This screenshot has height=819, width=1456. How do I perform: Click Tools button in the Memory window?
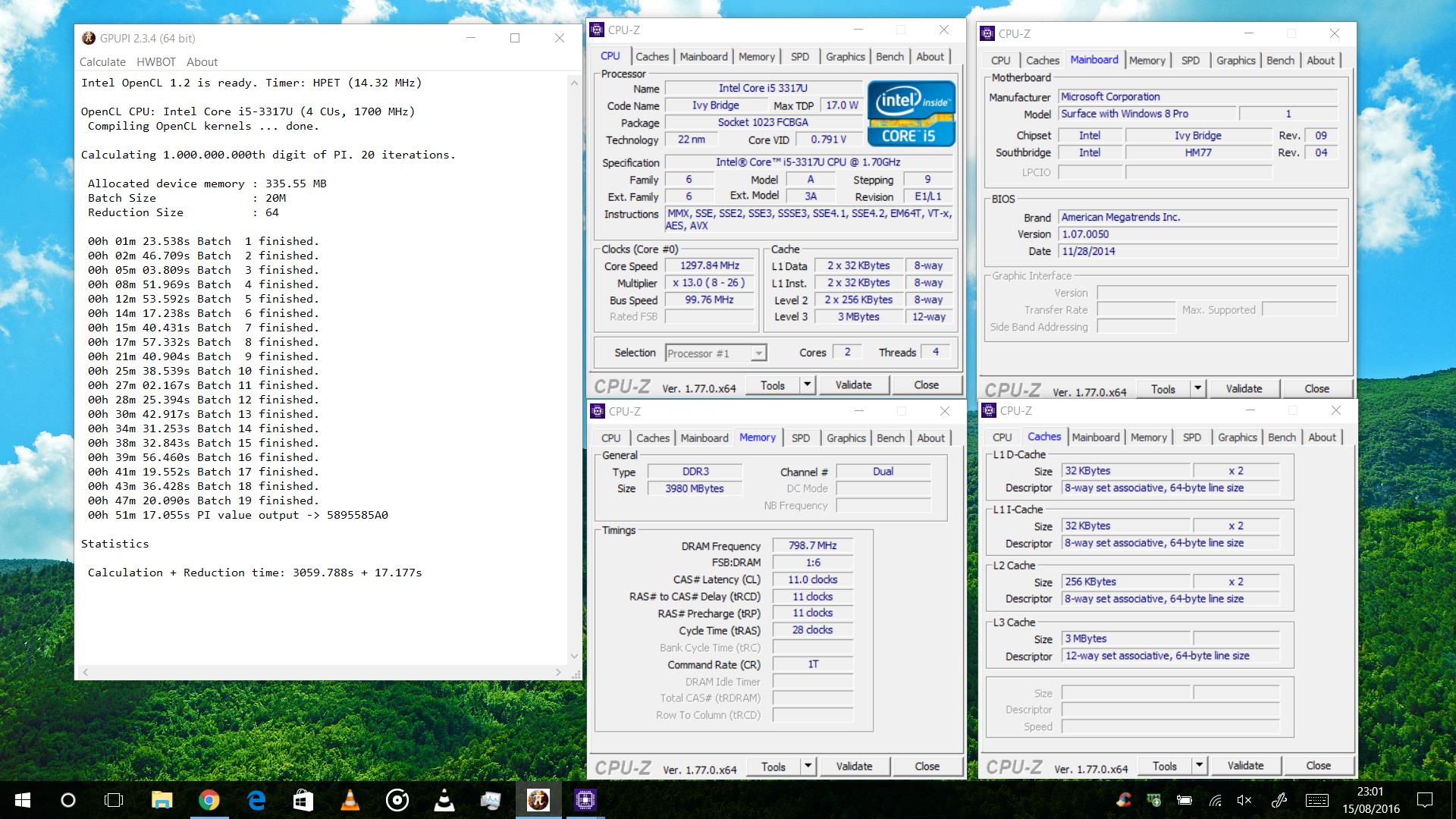tap(773, 766)
